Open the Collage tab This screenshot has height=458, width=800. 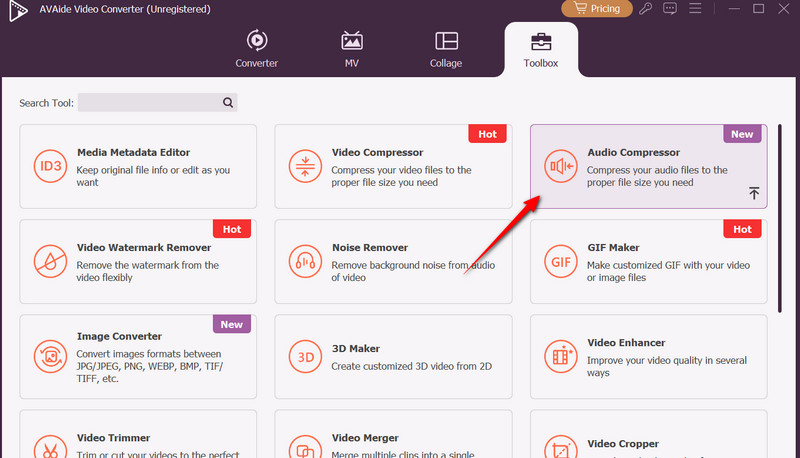pyautogui.click(x=446, y=49)
